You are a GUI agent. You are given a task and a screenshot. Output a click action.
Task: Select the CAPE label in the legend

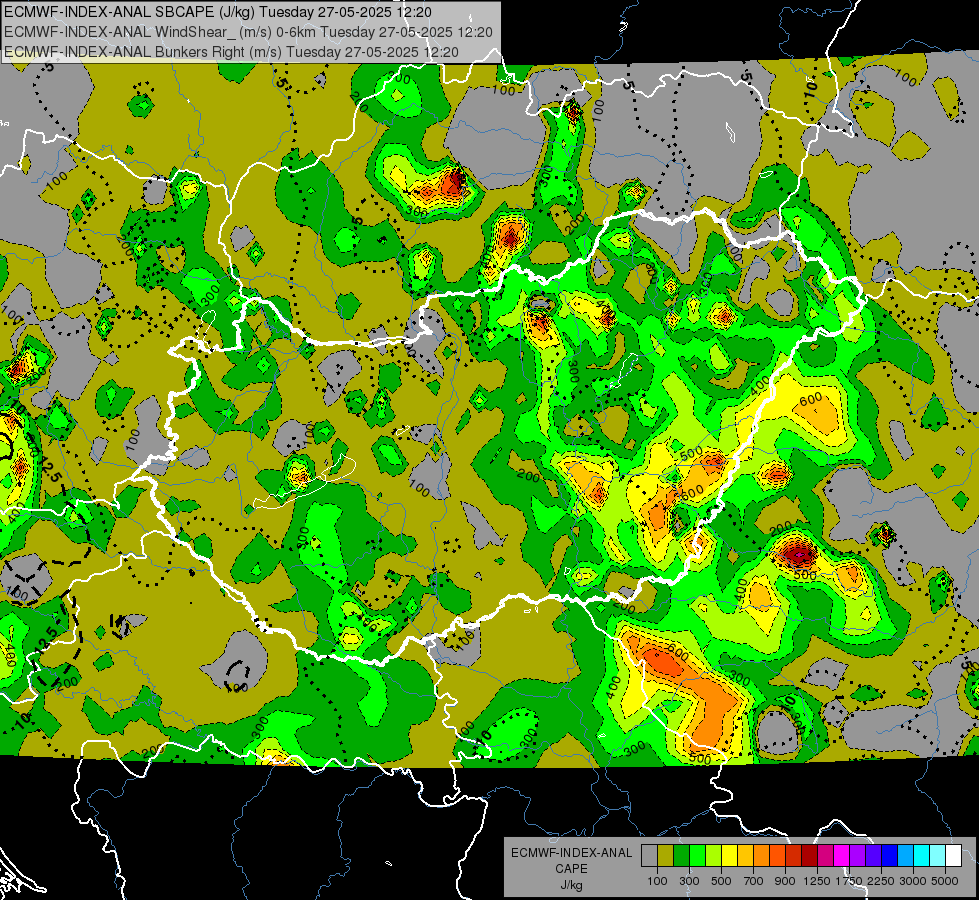(x=571, y=869)
